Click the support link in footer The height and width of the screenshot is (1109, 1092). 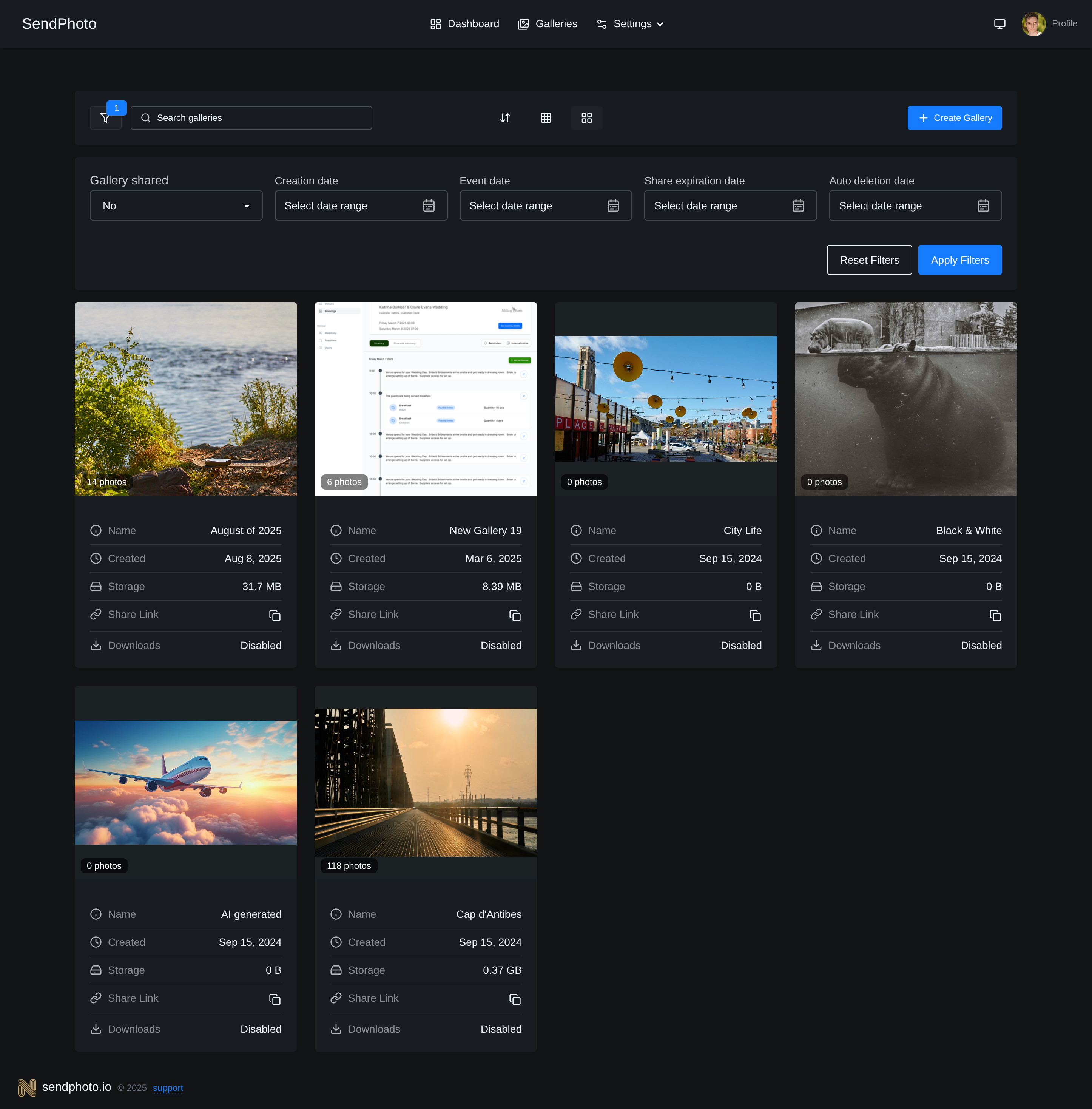tap(168, 1088)
